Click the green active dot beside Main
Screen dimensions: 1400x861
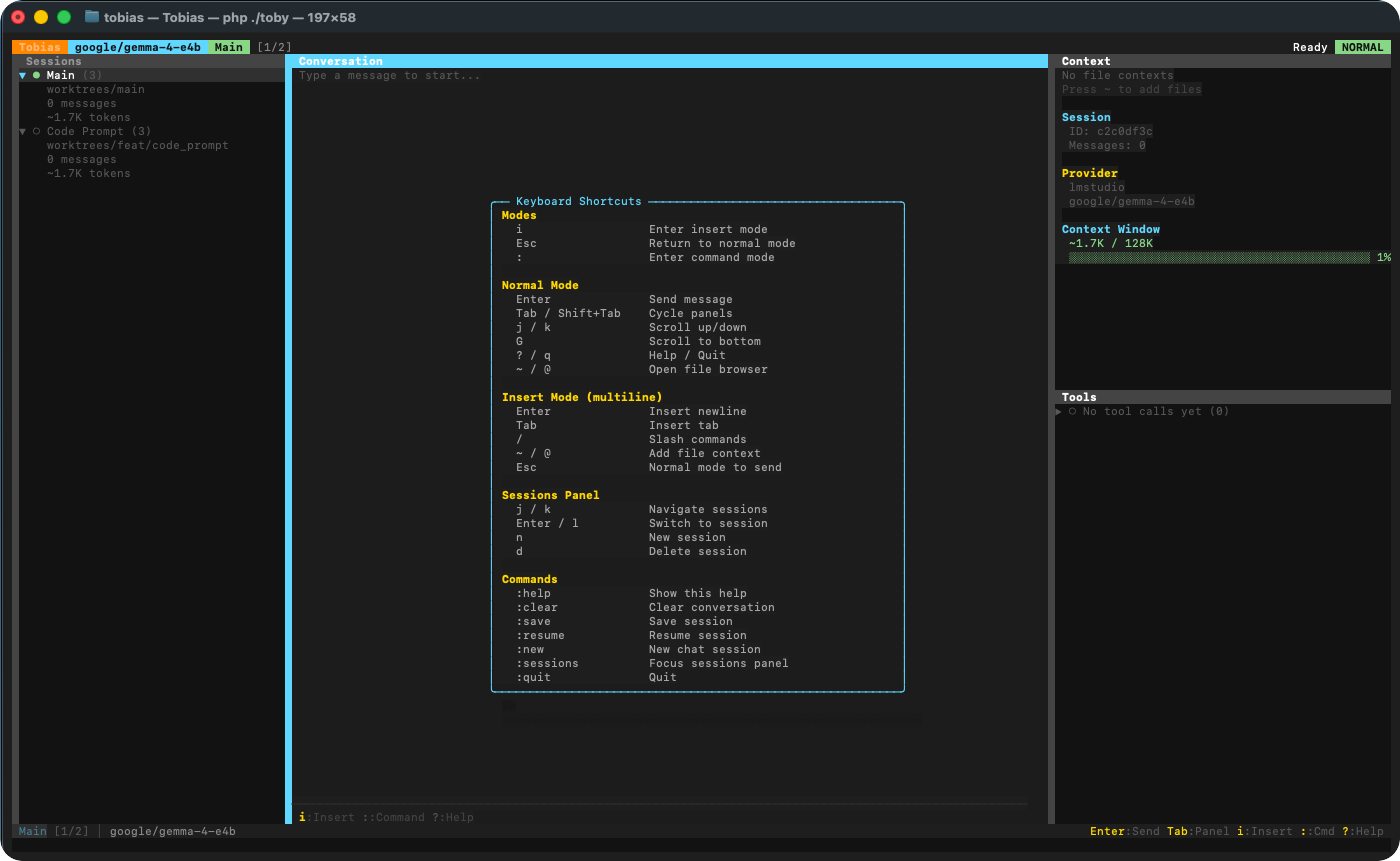click(37, 75)
